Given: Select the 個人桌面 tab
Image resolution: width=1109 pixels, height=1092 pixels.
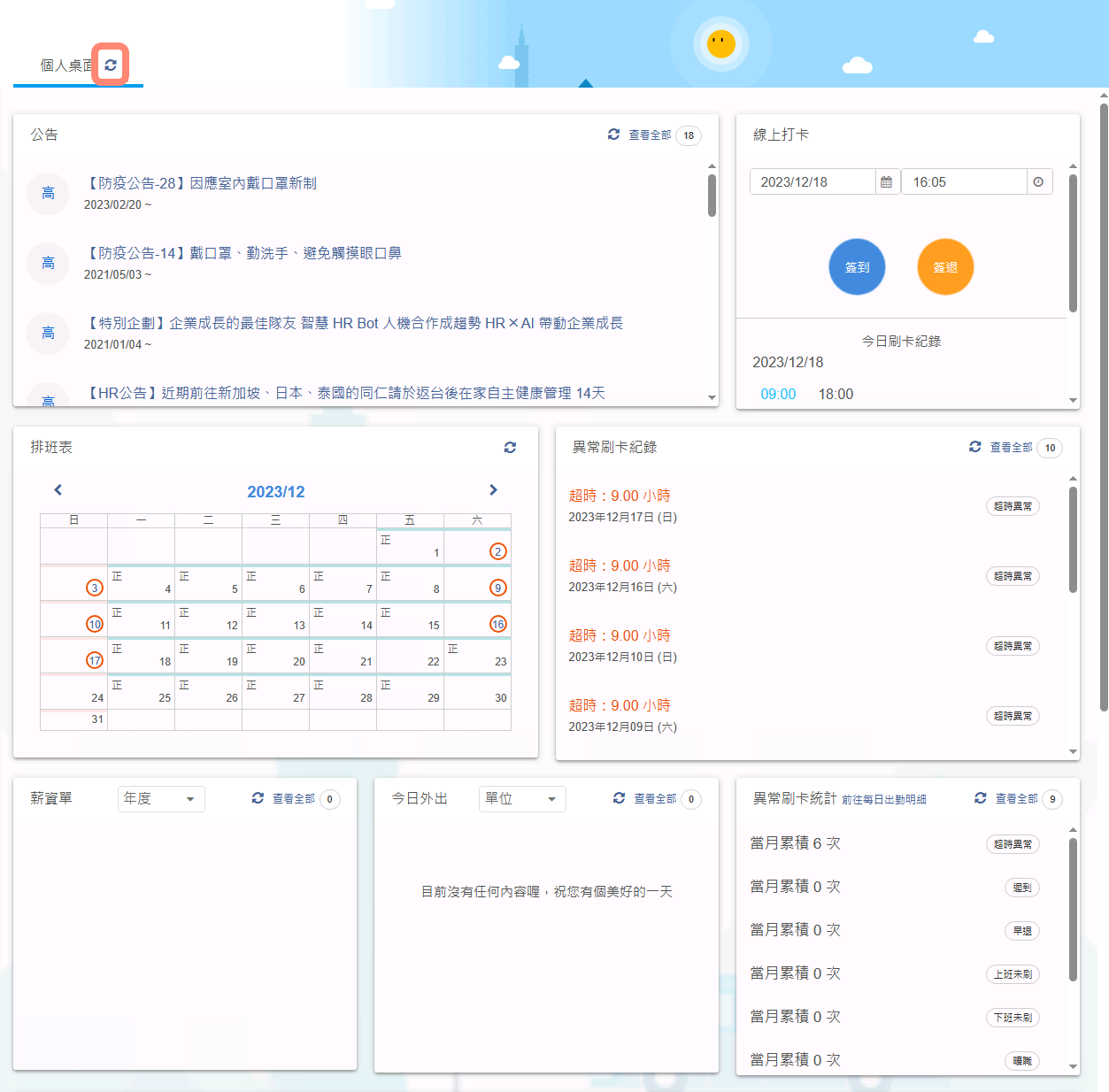Looking at the screenshot, I should 65,65.
